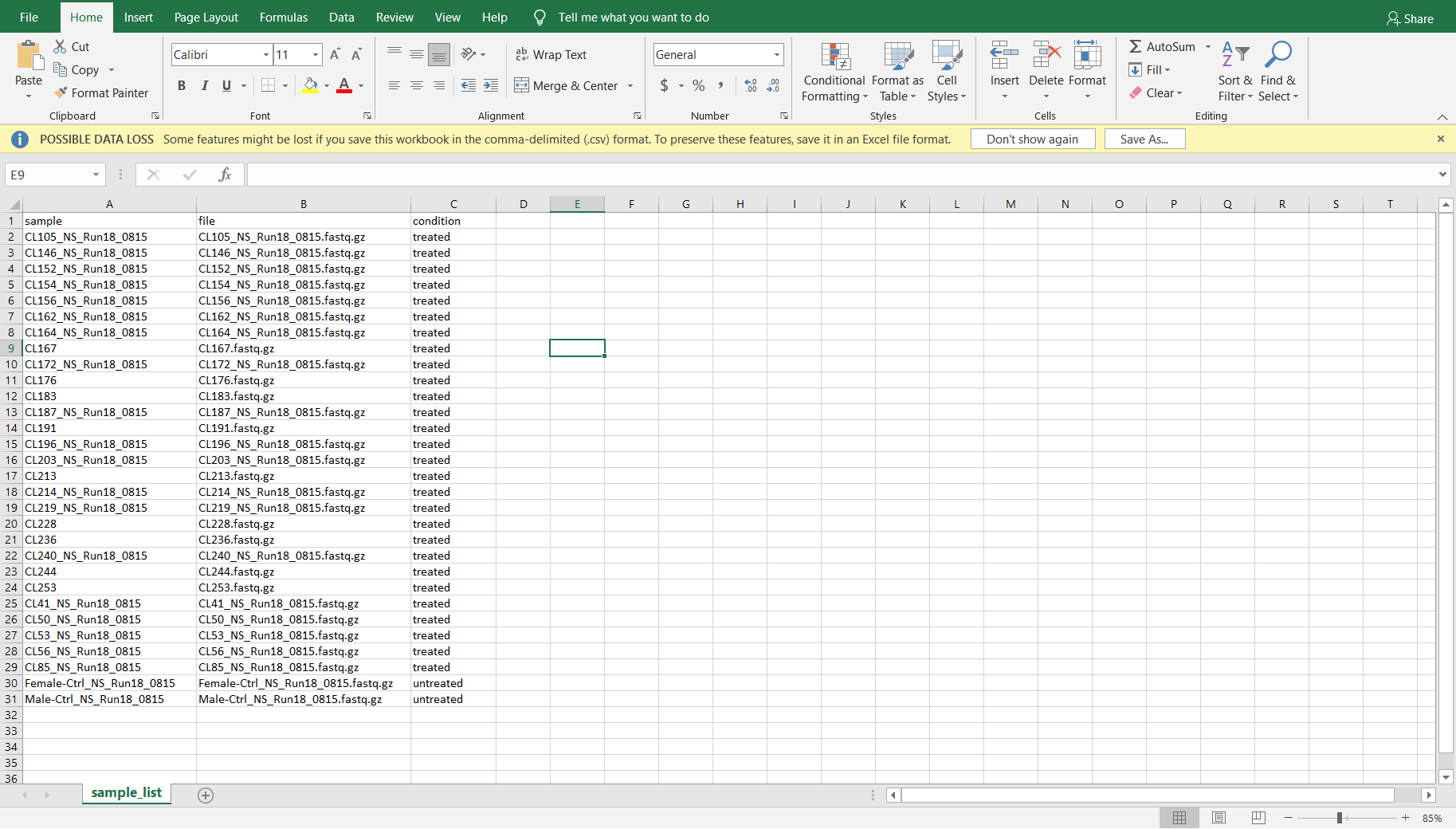Image resolution: width=1456 pixels, height=829 pixels.
Task: Click the formula bar input
Action: pos(841,175)
